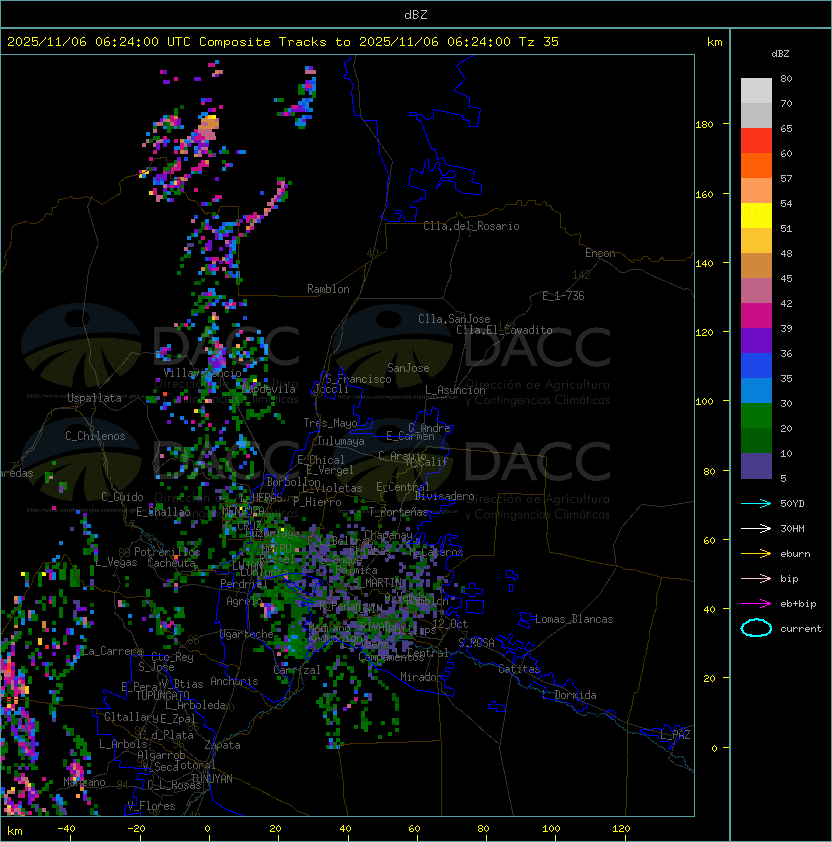Select the light gray 70-80 dBZ band

pyautogui.click(x=756, y=91)
